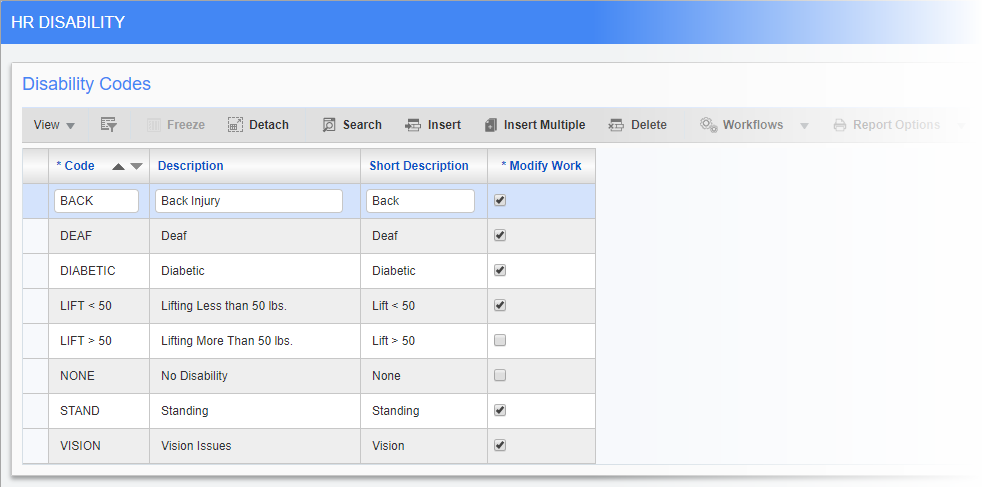983x487 pixels.
Task: Click the Detach table icon
Action: click(x=235, y=125)
